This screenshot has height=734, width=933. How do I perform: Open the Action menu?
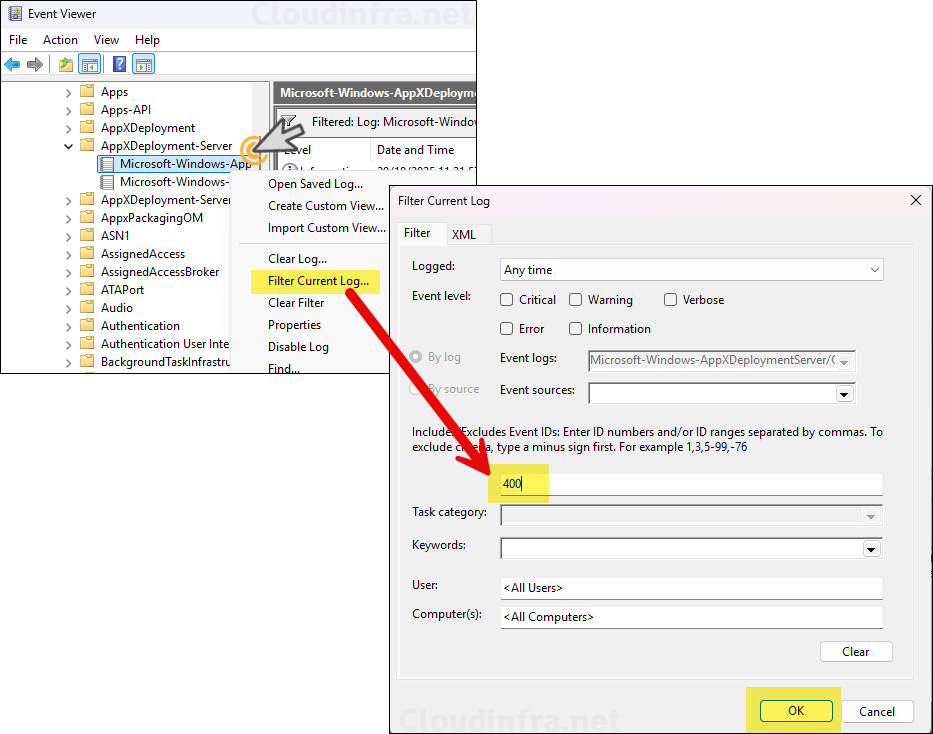pyautogui.click(x=60, y=39)
